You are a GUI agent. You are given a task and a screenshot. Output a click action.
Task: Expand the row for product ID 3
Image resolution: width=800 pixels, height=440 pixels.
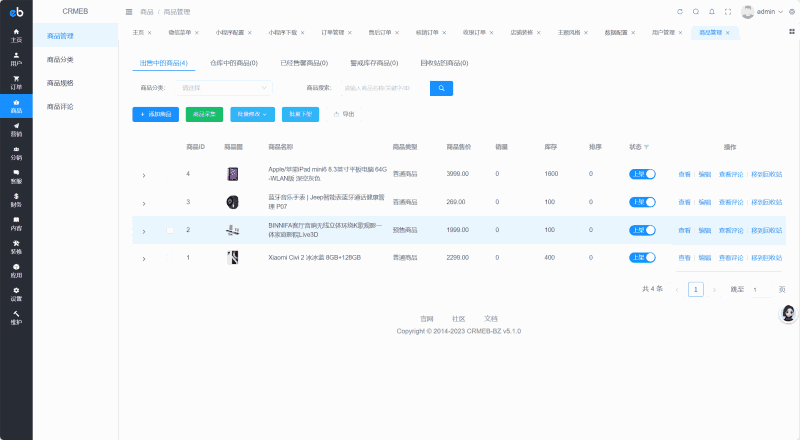pyautogui.click(x=144, y=203)
